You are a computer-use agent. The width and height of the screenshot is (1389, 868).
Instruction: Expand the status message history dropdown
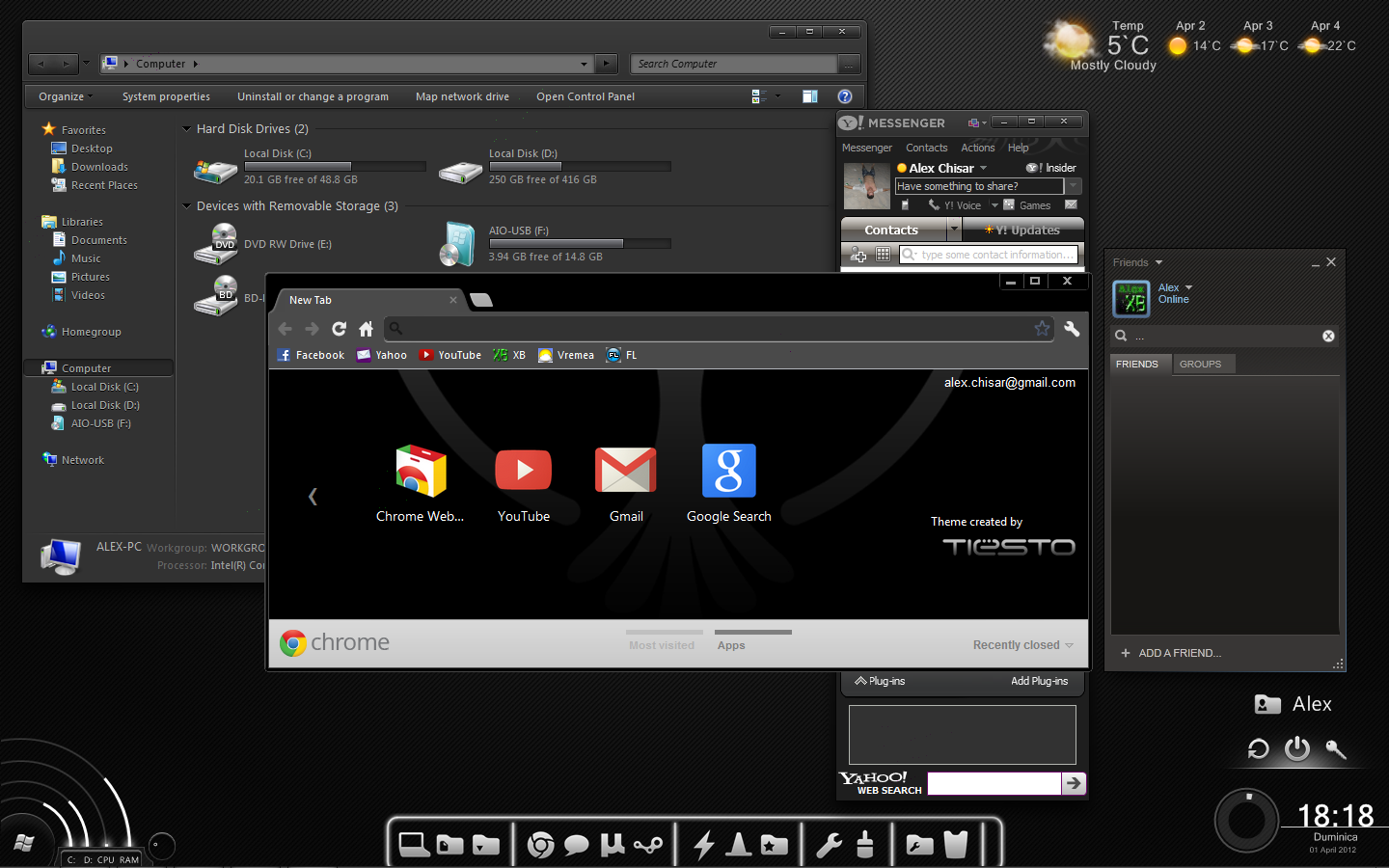coord(1073,186)
